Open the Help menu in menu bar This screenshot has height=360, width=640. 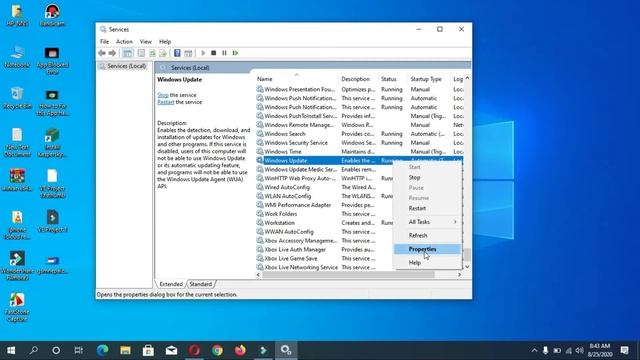(165, 42)
